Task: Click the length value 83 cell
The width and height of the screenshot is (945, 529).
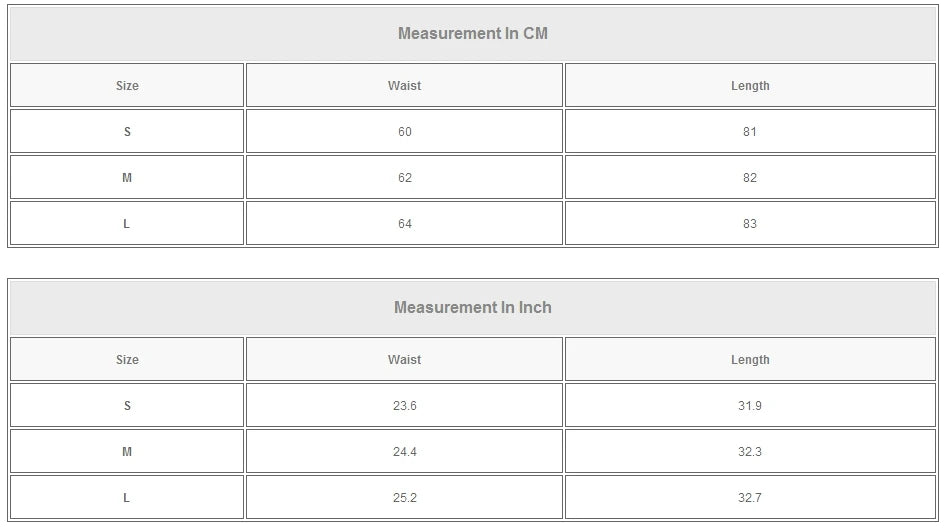Action: 750,224
